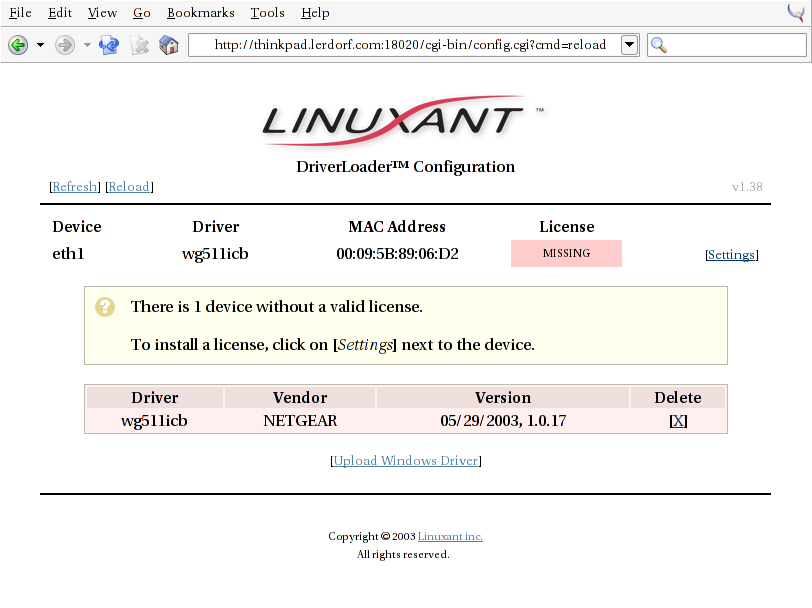This screenshot has width=812, height=608.
Task: Click the Settings link for eth1
Action: click(731, 255)
